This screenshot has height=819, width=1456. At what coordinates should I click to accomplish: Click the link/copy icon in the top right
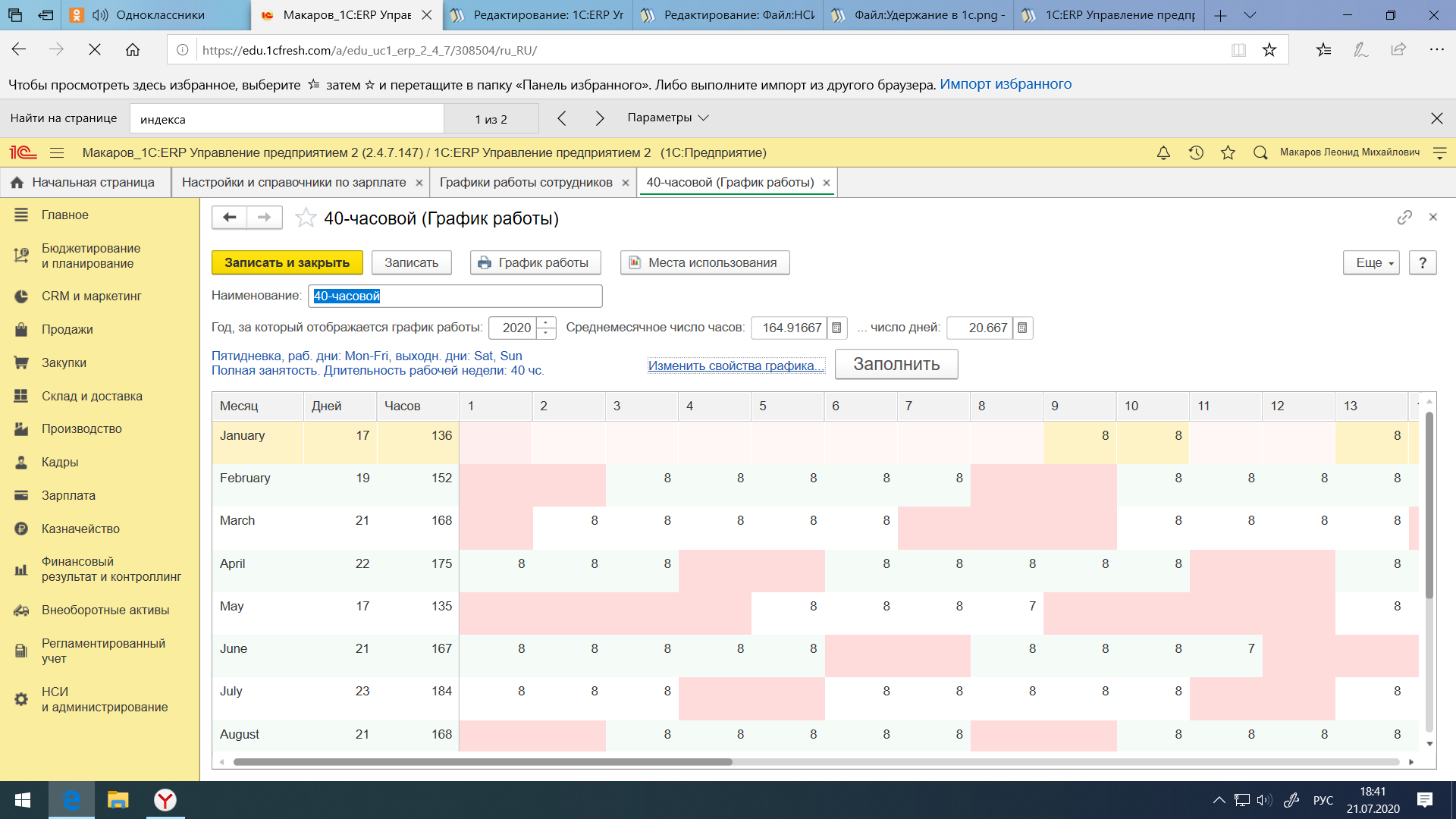click(1405, 216)
